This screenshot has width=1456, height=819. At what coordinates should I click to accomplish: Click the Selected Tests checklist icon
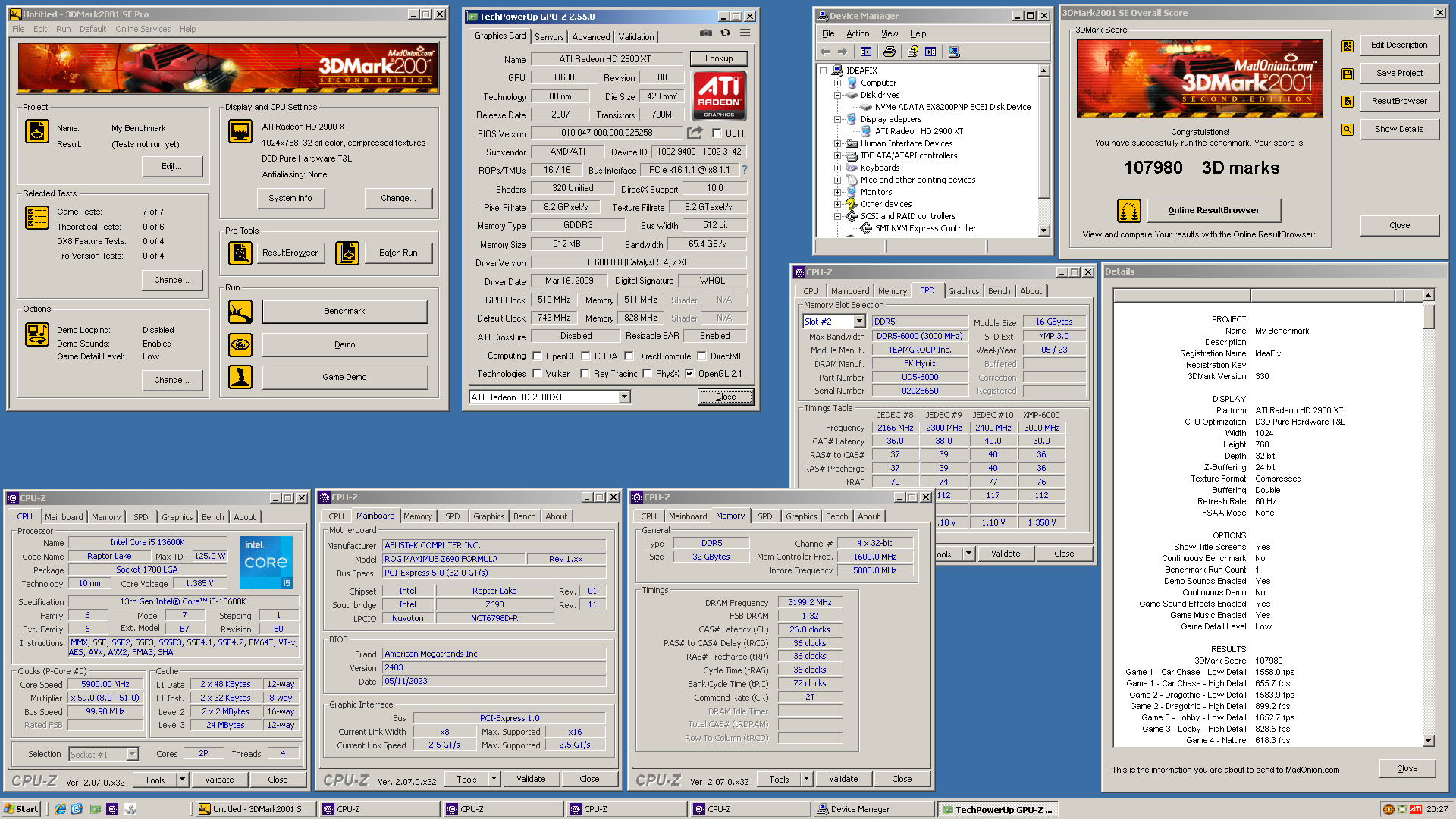(37, 218)
